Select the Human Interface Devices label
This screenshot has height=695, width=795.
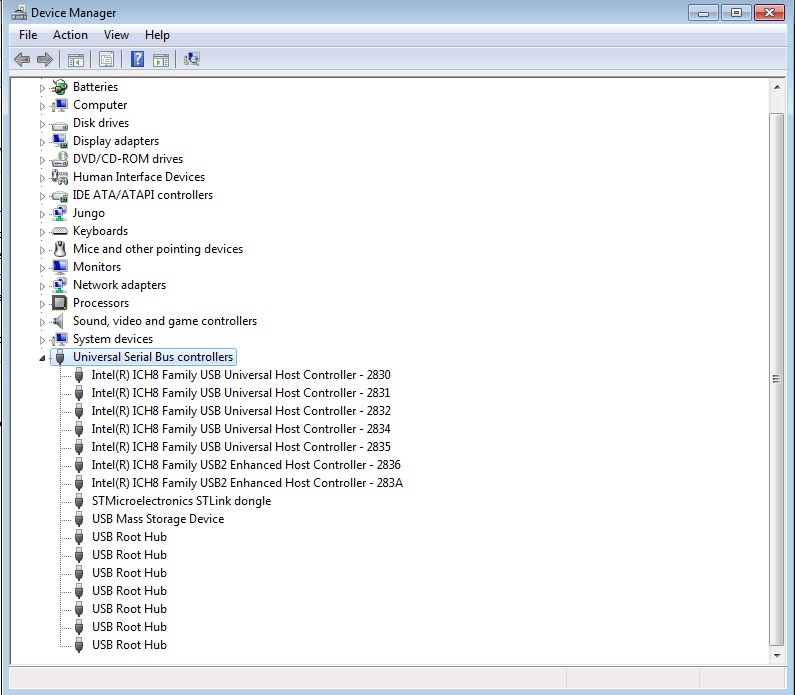[x=139, y=177]
